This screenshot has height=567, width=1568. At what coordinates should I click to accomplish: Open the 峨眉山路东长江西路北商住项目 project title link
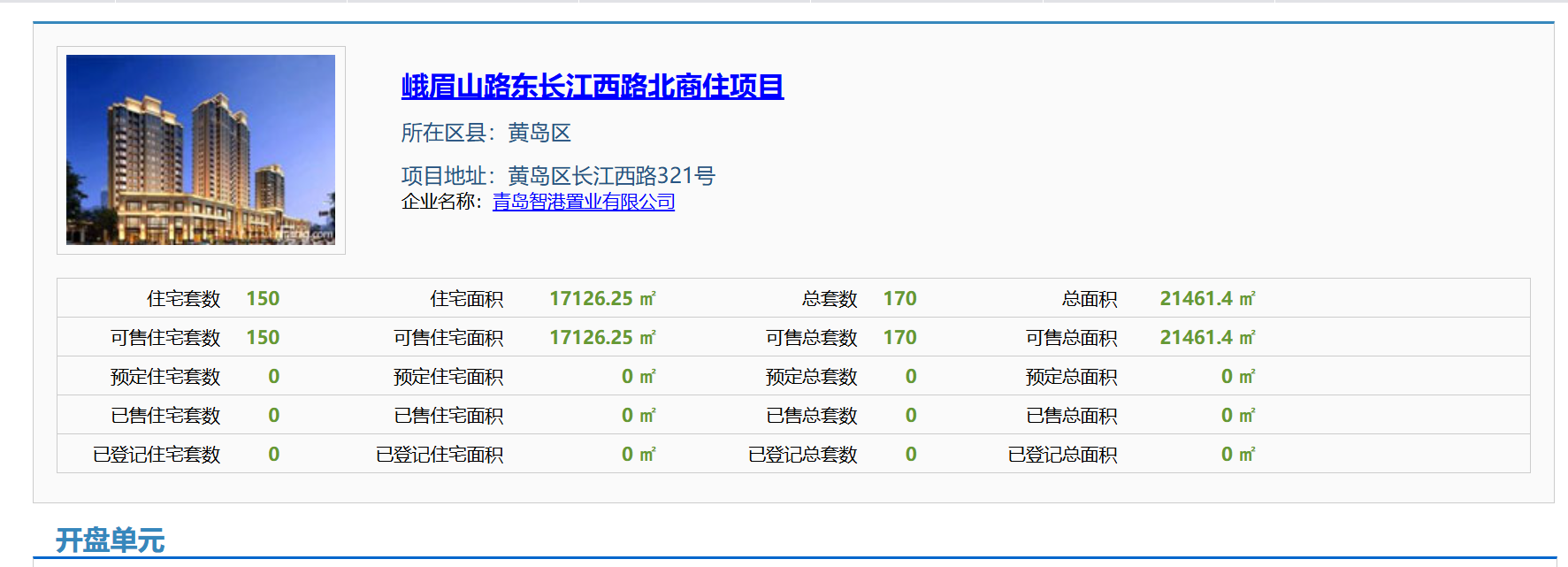(x=593, y=86)
